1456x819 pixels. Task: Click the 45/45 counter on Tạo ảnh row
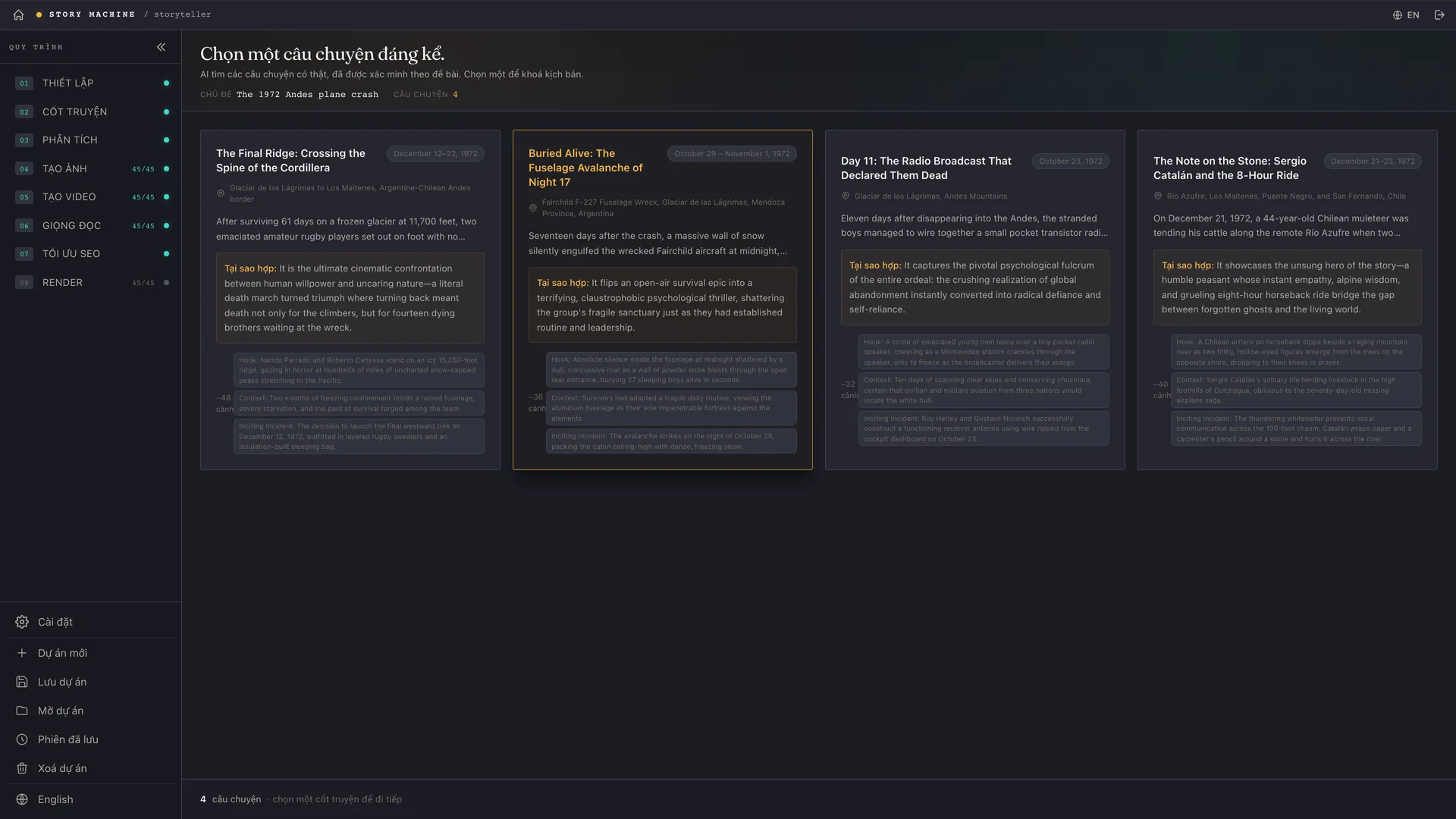(143, 169)
